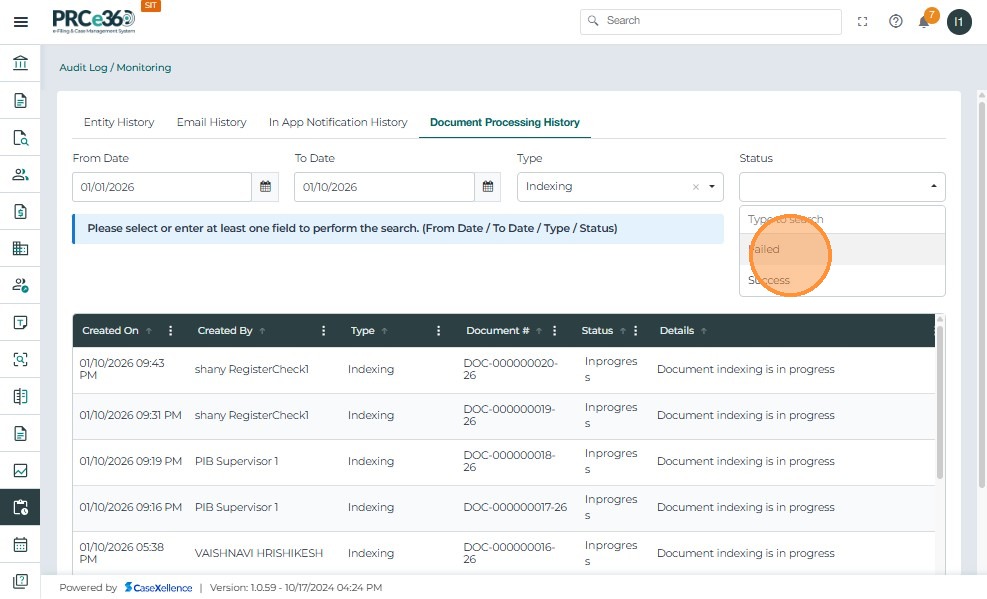Open the calendar icon in sidebar
987x599 pixels.
20,545
